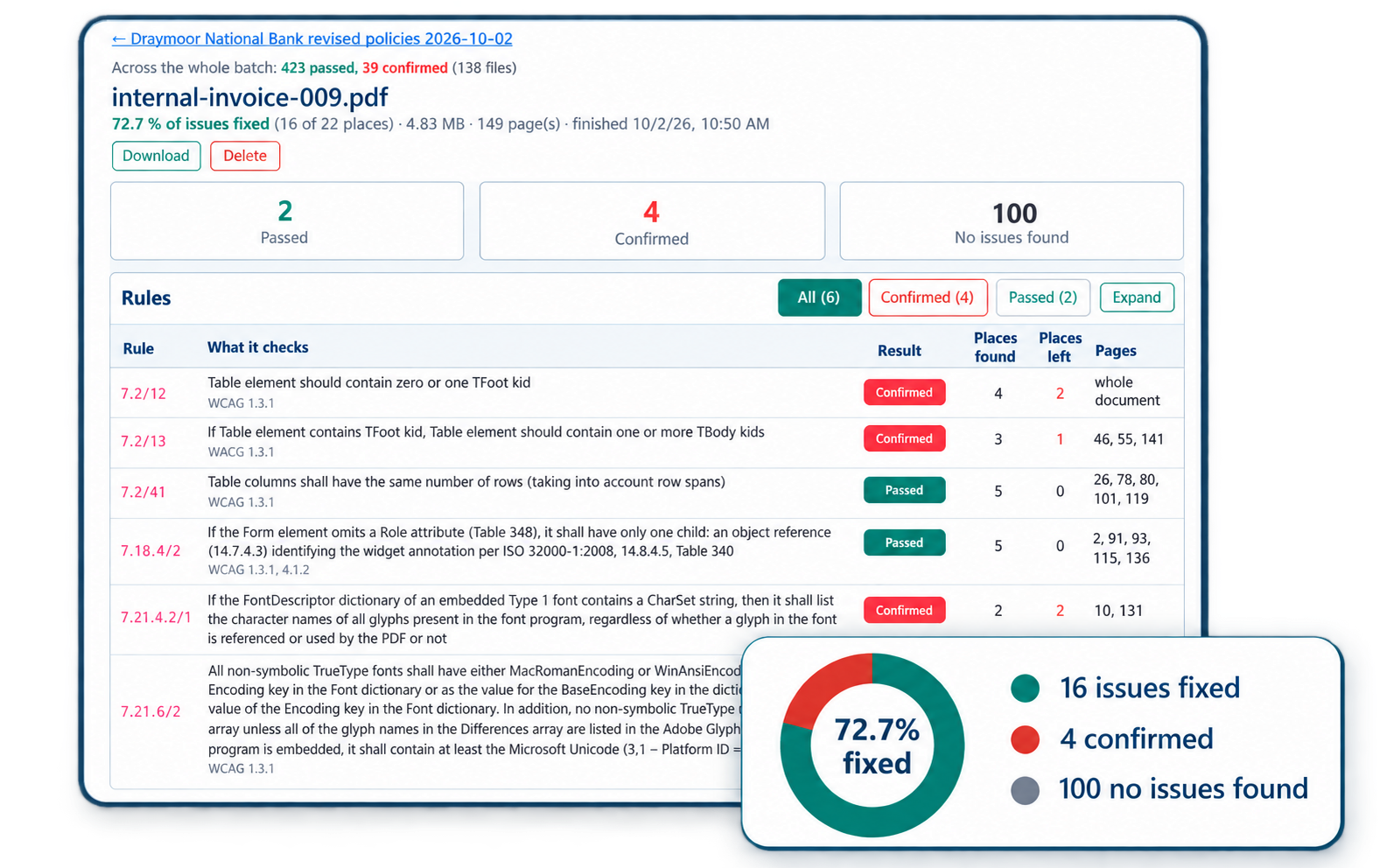Click the whole document pages cell
The width and height of the screenshot is (1387, 868).
click(x=1127, y=391)
